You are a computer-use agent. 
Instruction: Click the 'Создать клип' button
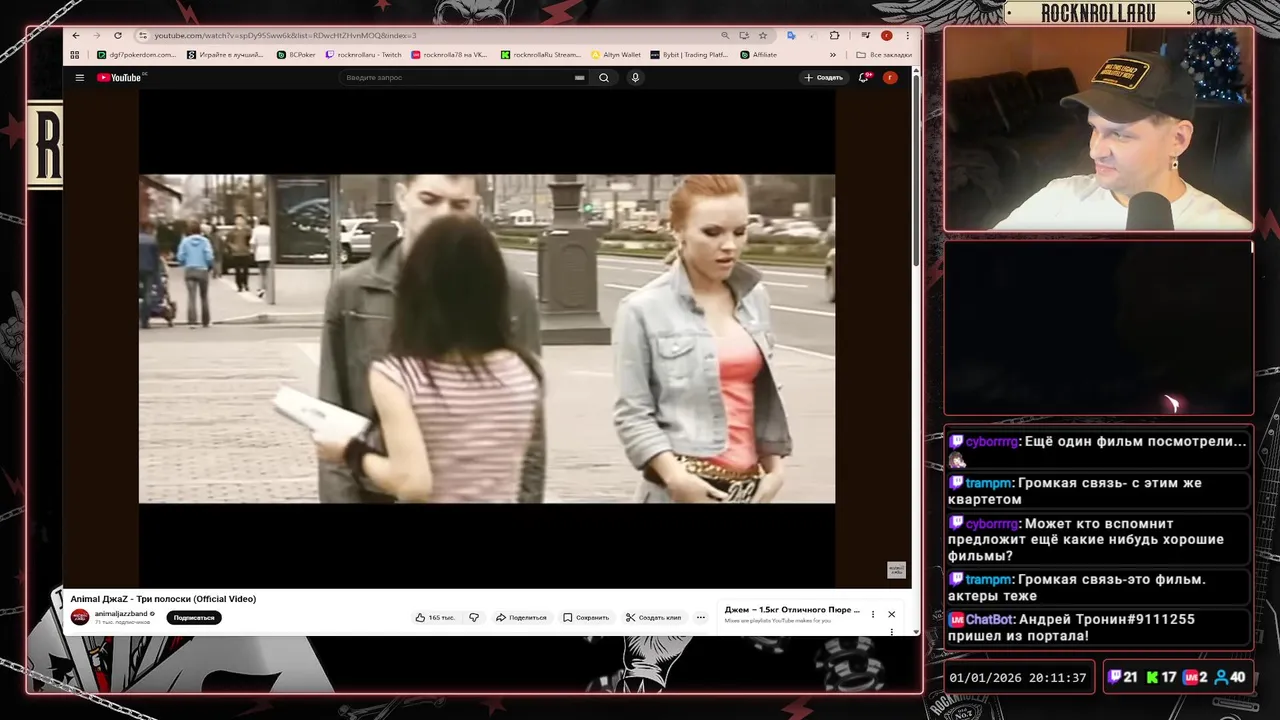point(653,617)
